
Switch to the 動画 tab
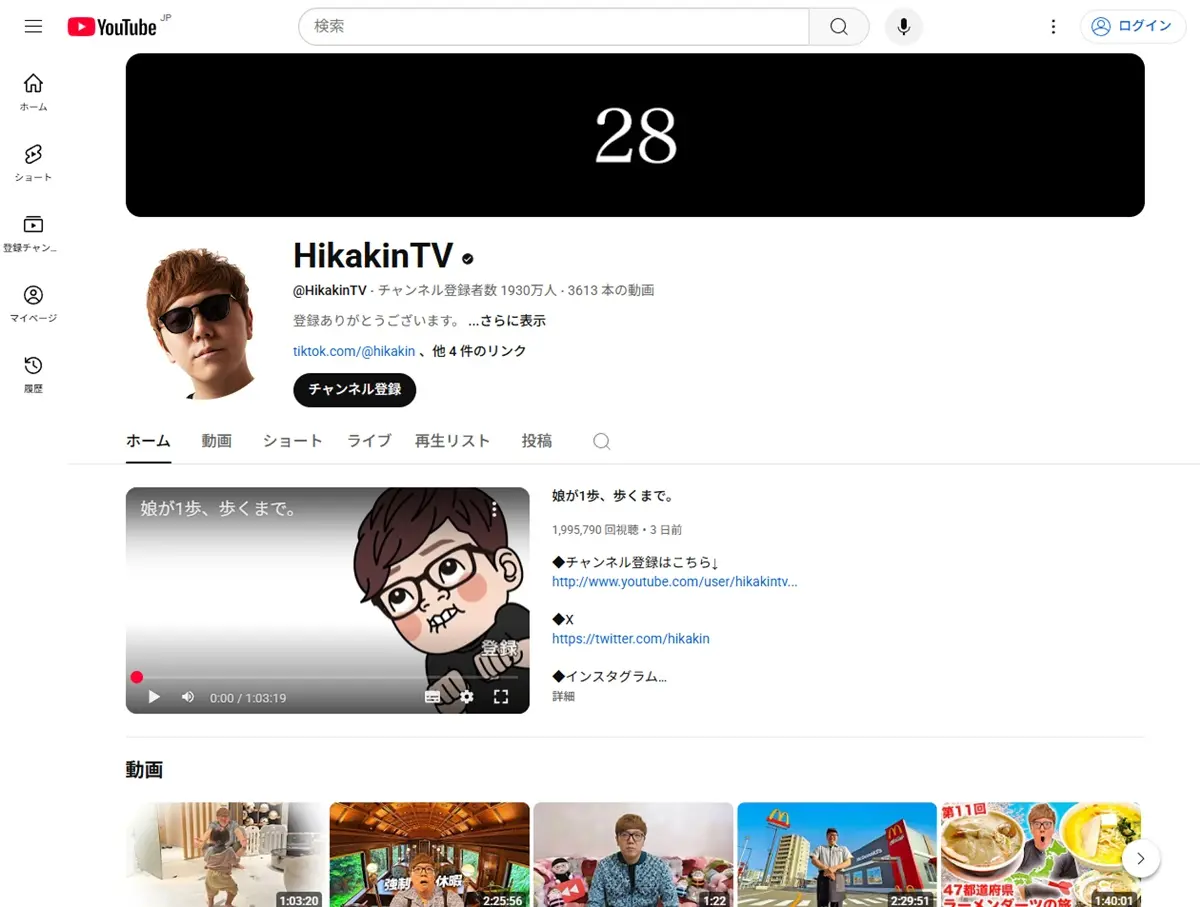[x=216, y=440]
